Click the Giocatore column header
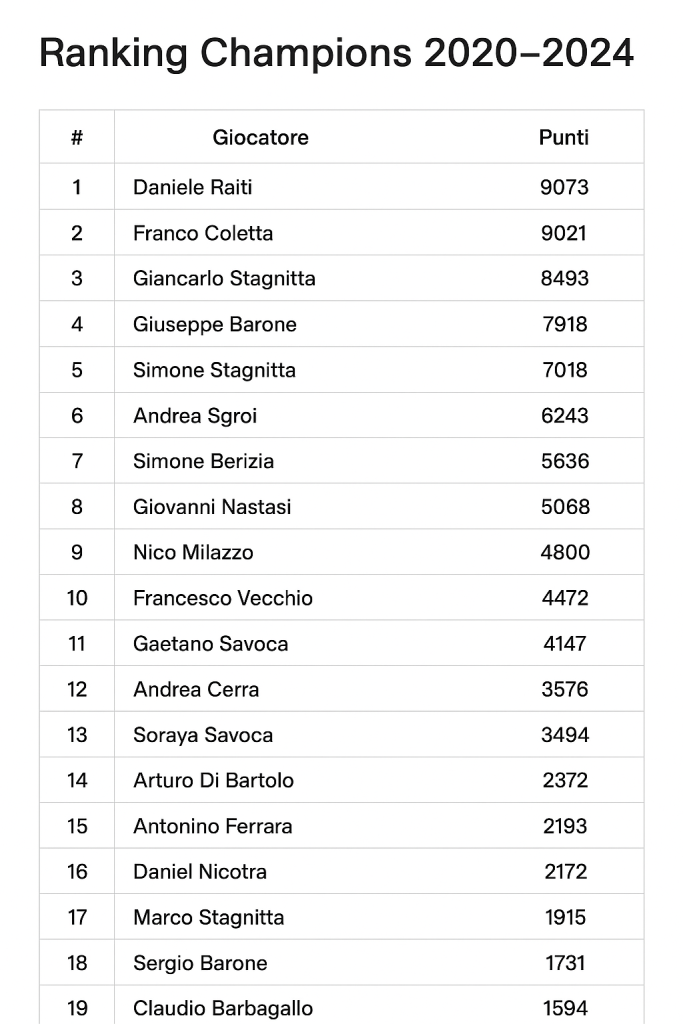 click(x=260, y=138)
